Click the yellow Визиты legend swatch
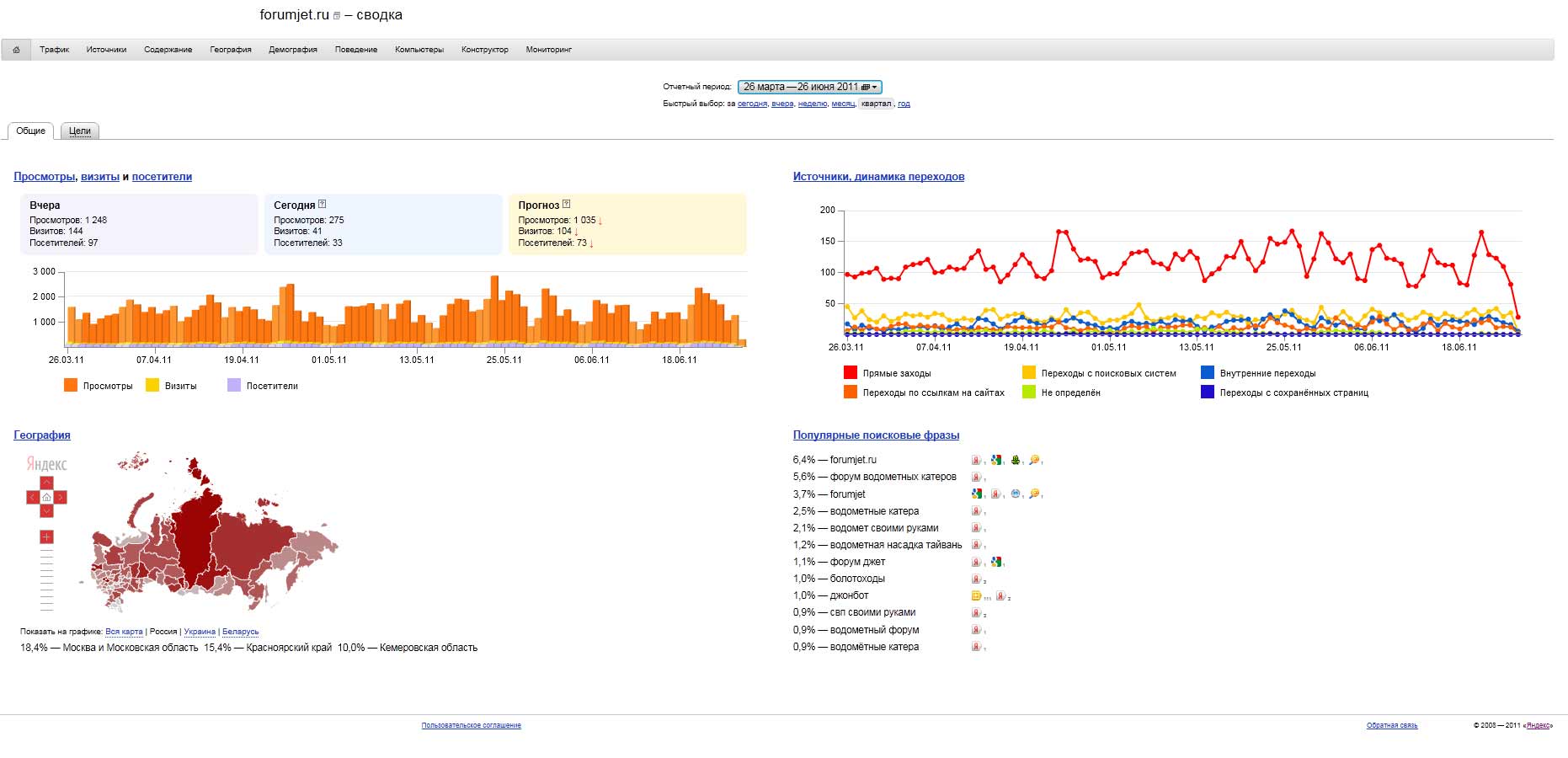 point(152,385)
